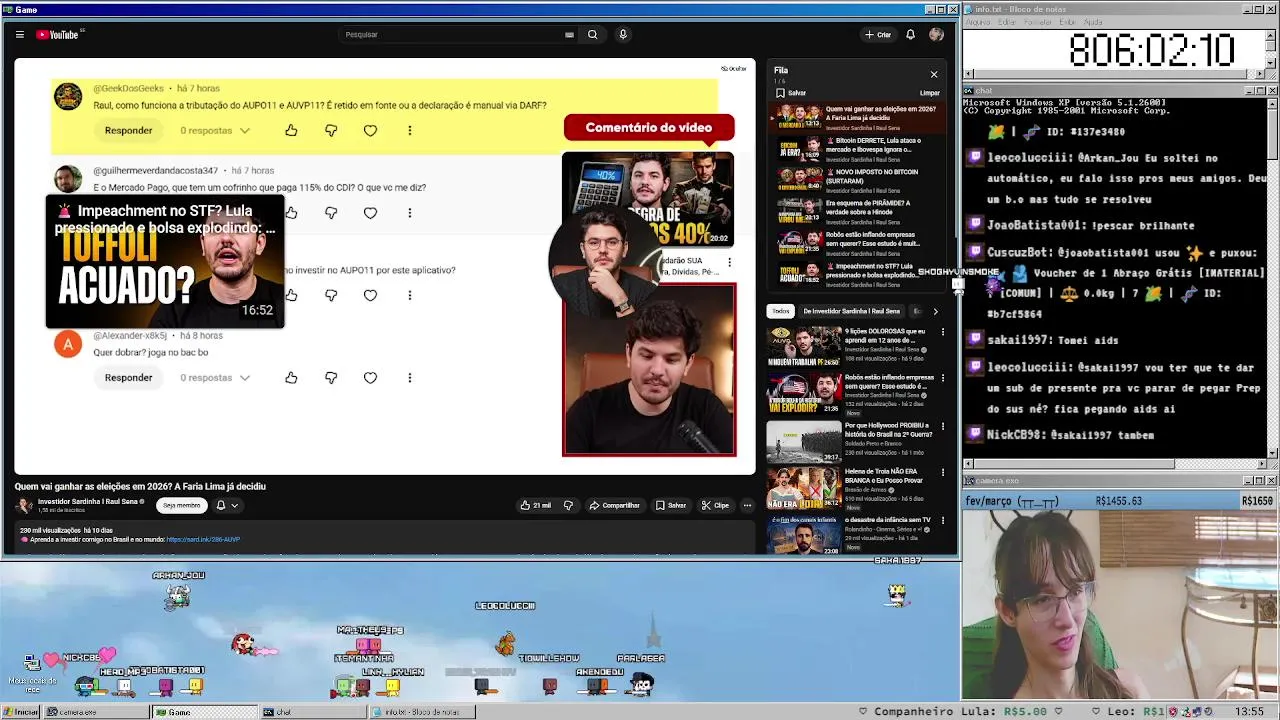
Task: Like the guilhermeverdandacosta347 comment
Action: point(291,213)
